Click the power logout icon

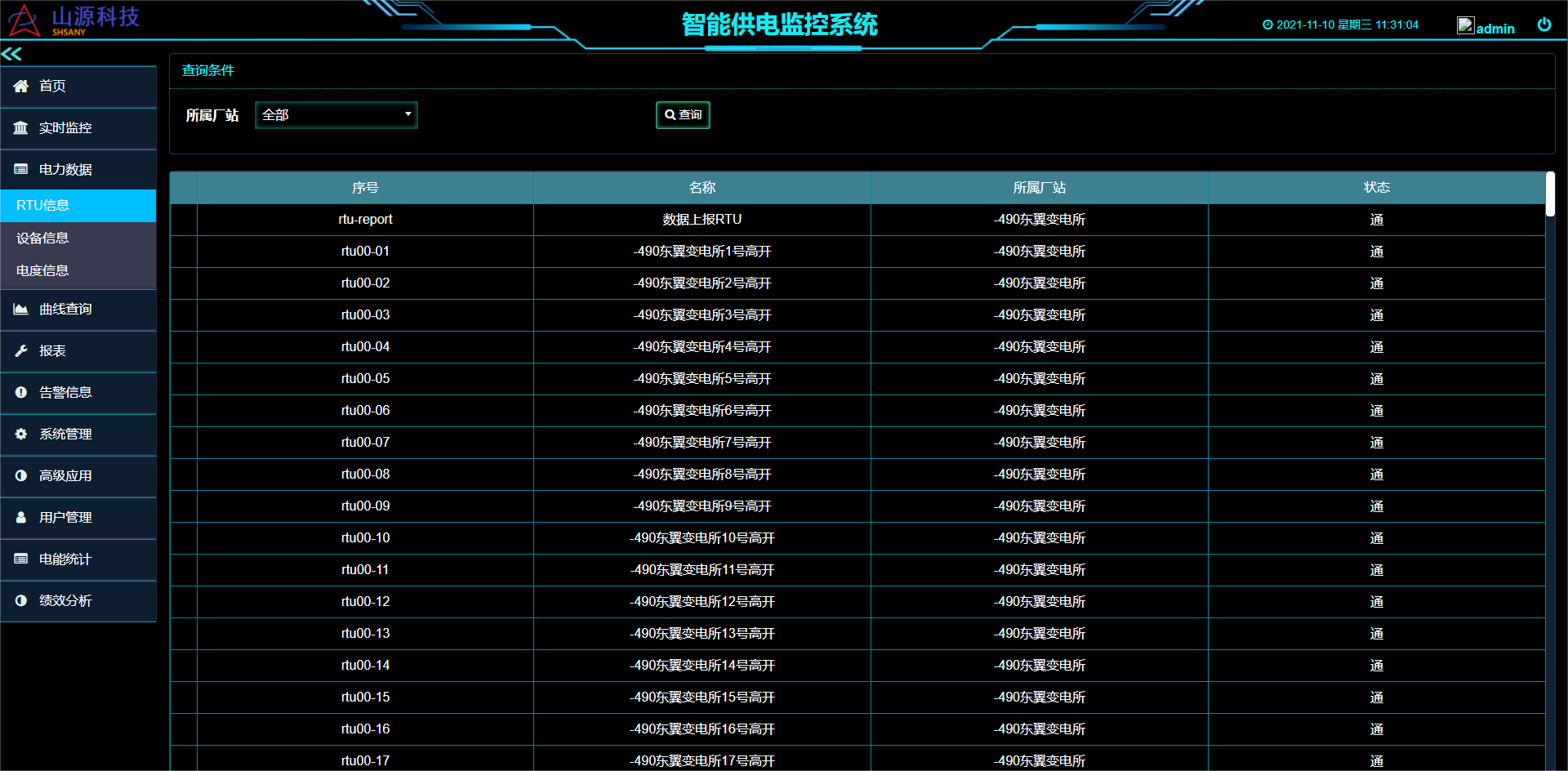tap(1543, 25)
